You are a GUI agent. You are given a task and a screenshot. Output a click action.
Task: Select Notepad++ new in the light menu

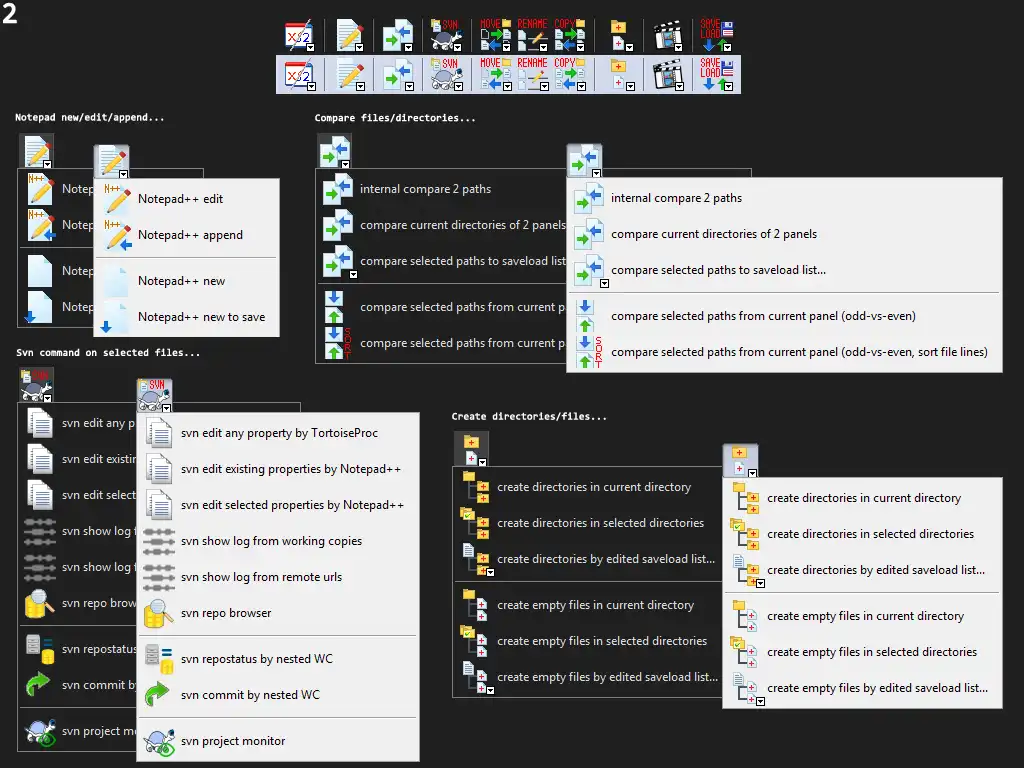[x=187, y=281]
